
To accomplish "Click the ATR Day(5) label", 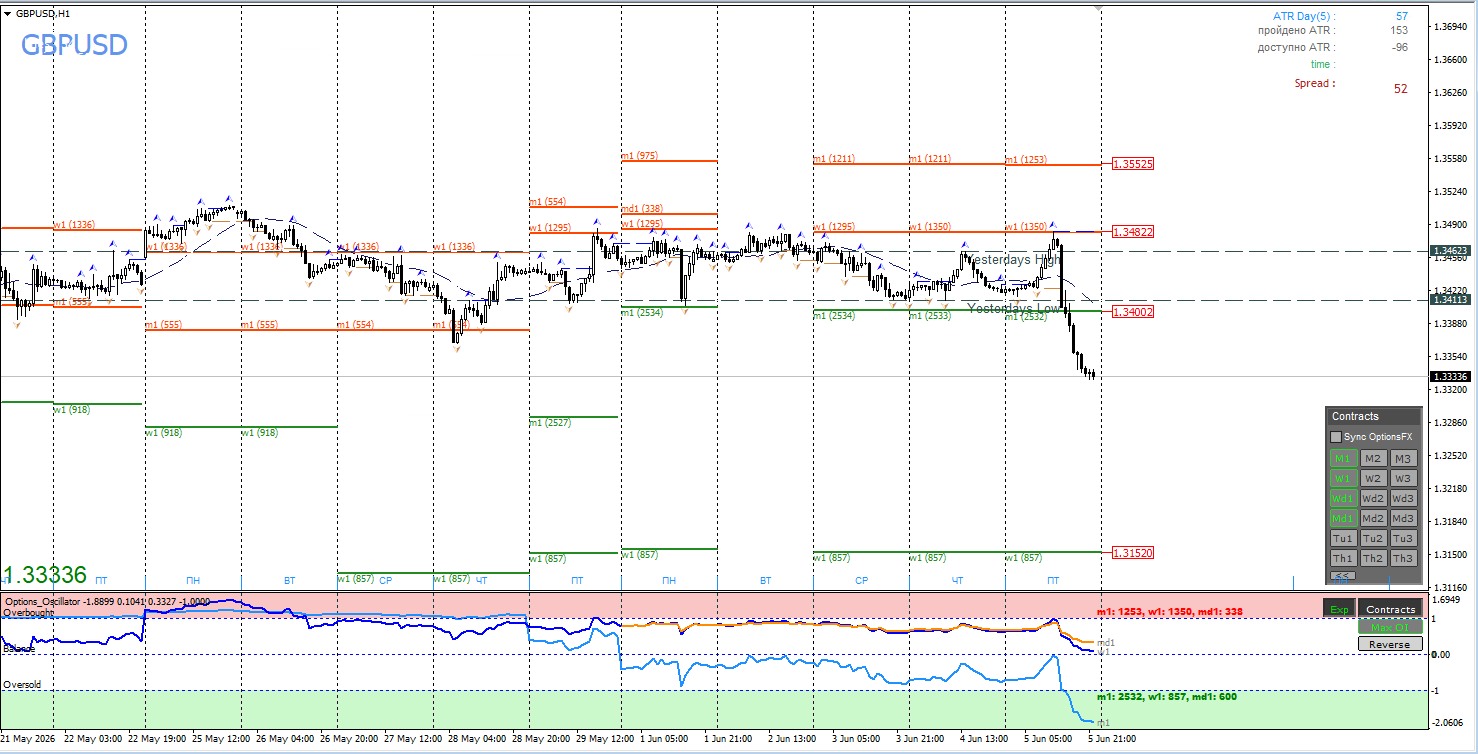I will click(1302, 16).
